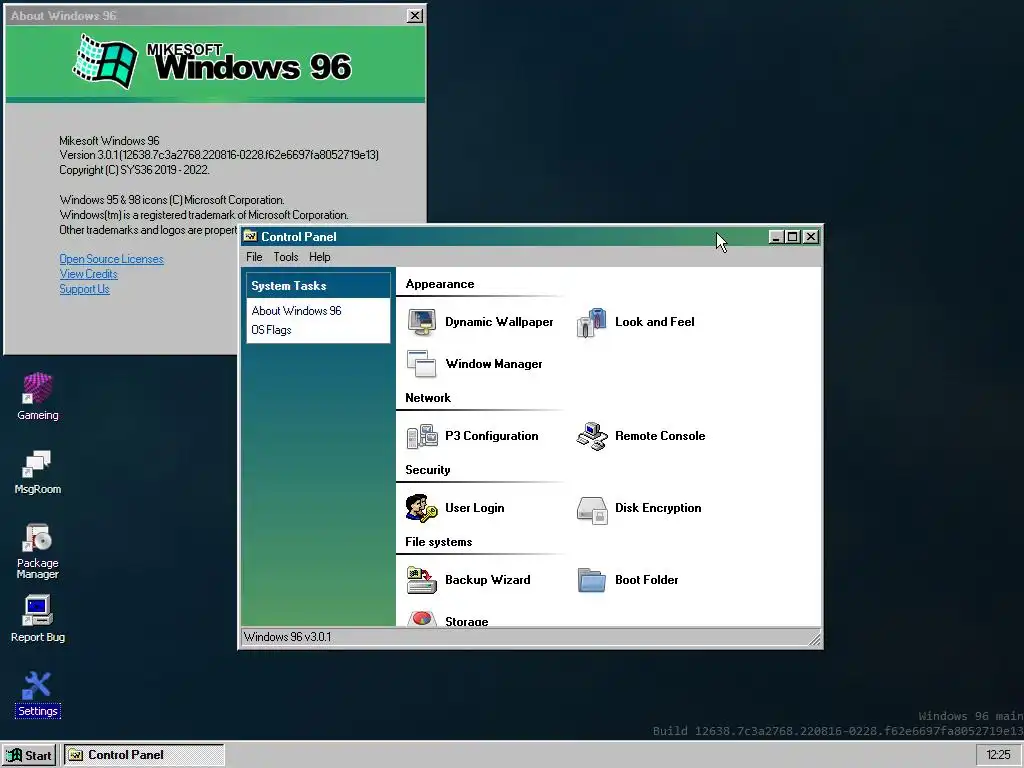The width and height of the screenshot is (1024, 768).
Task: Select the Settings desktop icon
Action: (37, 686)
